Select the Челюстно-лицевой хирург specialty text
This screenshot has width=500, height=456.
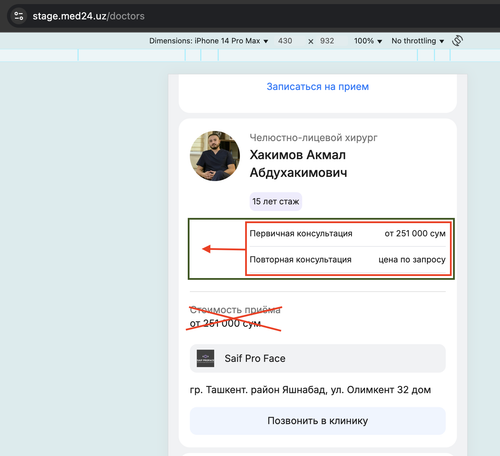[x=313, y=138]
